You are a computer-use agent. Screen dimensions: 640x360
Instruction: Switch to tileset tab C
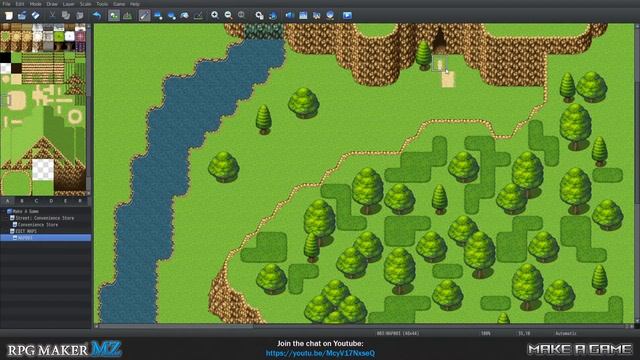pyautogui.click(x=36, y=201)
